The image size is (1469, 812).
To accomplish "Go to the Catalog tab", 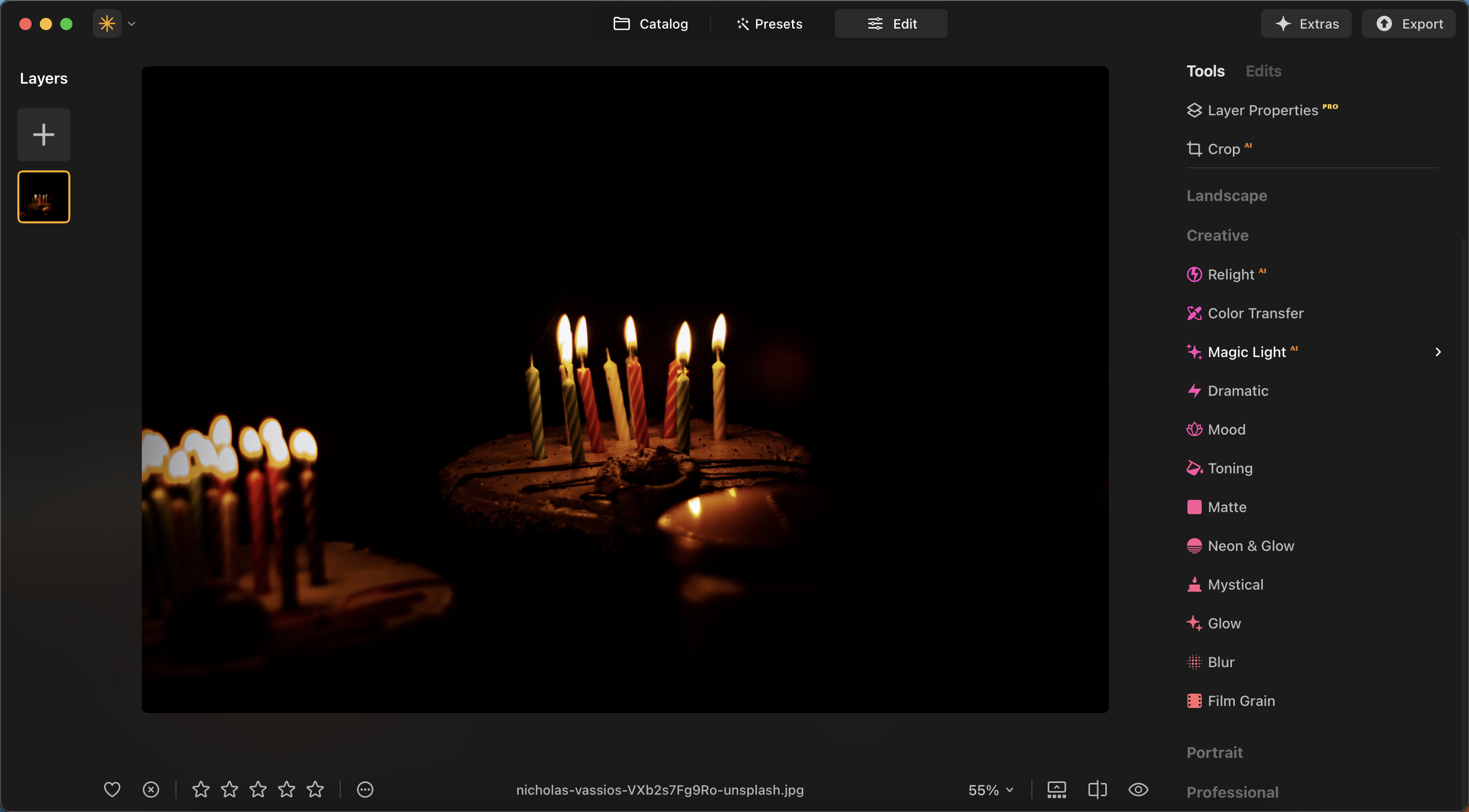I will coord(651,24).
